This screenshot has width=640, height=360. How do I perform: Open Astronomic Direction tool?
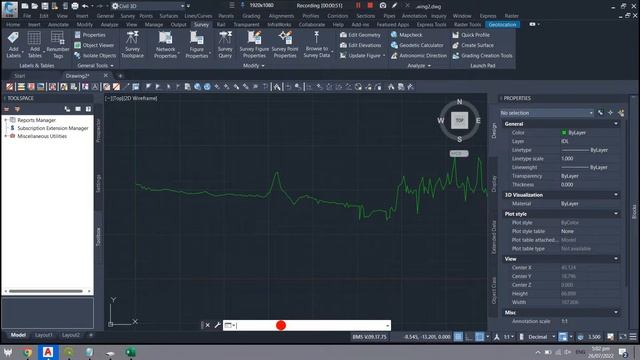click(x=419, y=56)
